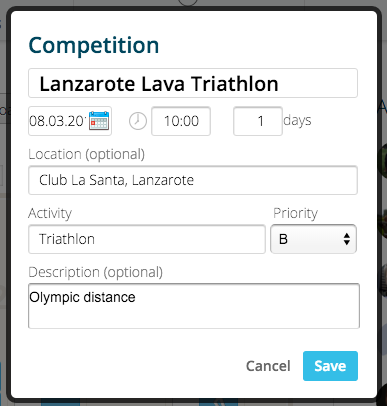Image resolution: width=387 pixels, height=406 pixels.
Task: Save the competition
Action: (330, 366)
